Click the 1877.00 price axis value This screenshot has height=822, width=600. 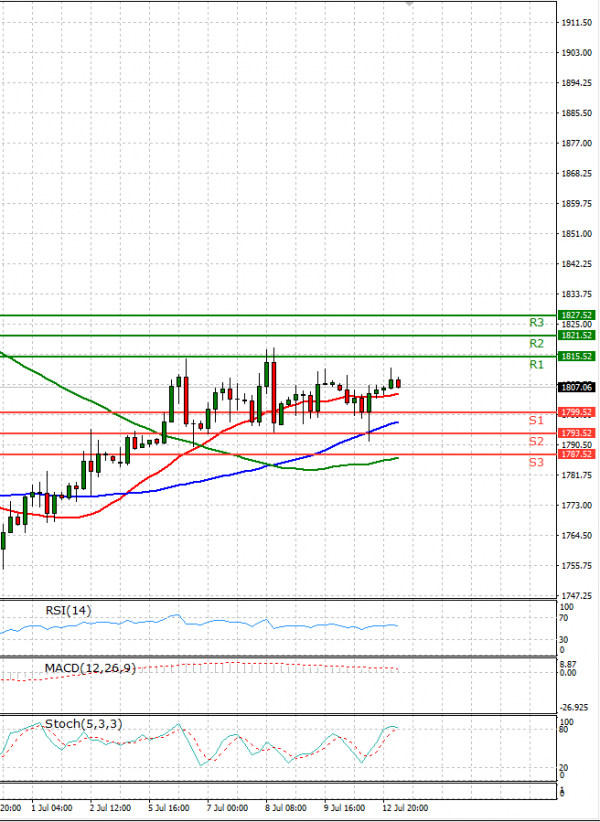(576, 143)
